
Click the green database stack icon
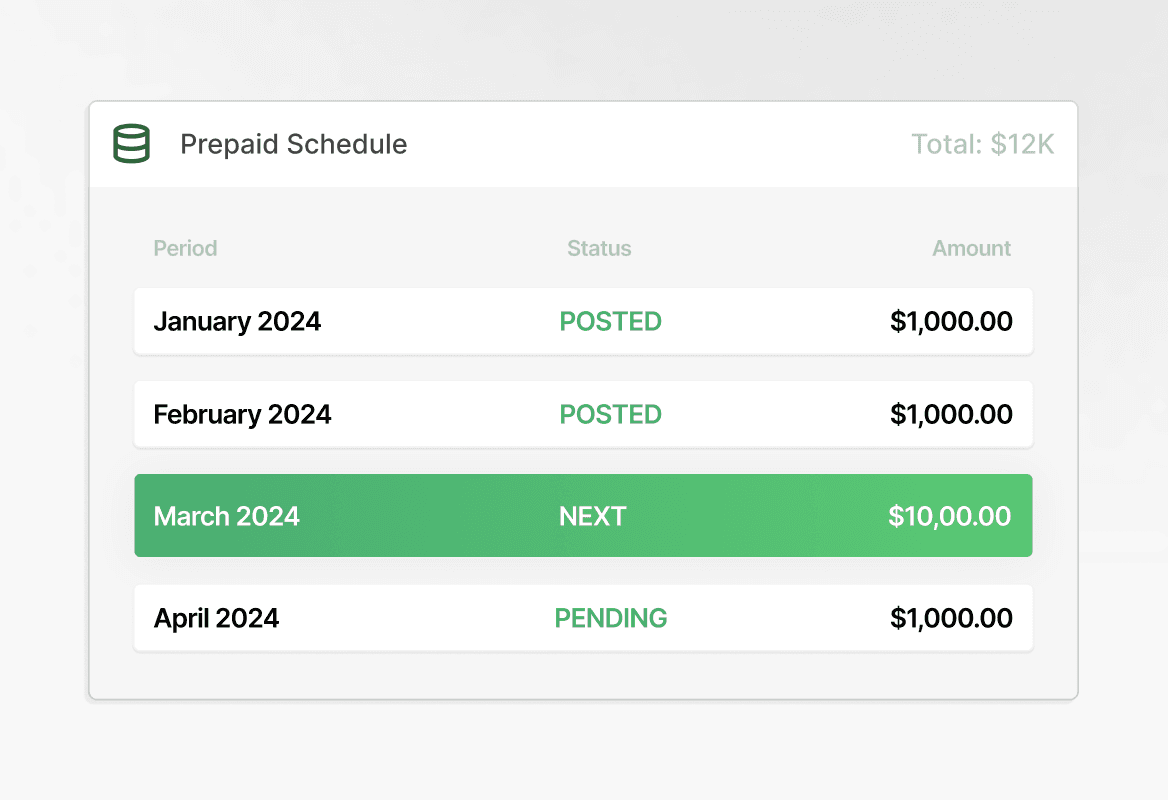pyautogui.click(x=131, y=144)
